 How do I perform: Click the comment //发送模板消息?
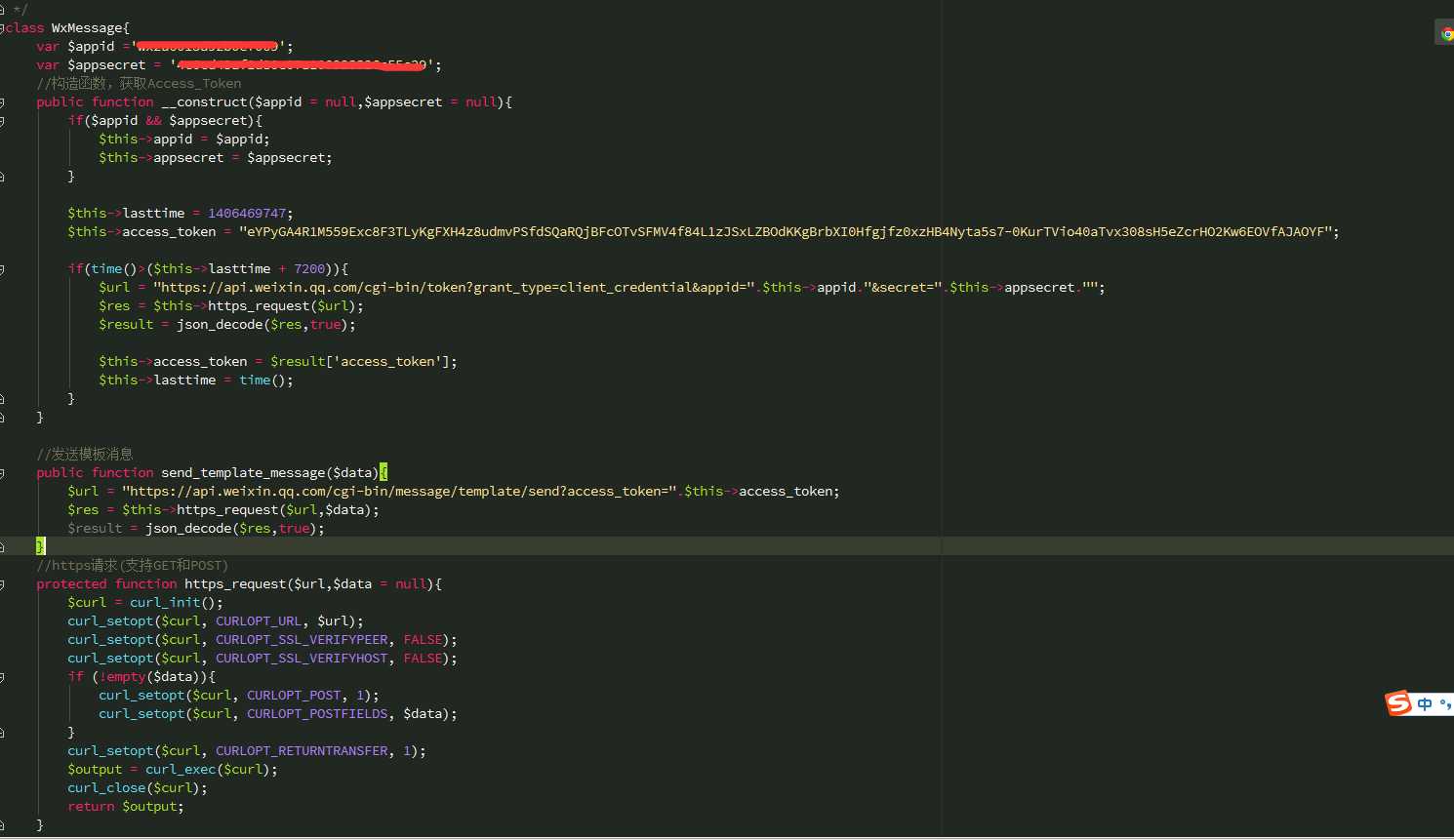click(x=85, y=455)
